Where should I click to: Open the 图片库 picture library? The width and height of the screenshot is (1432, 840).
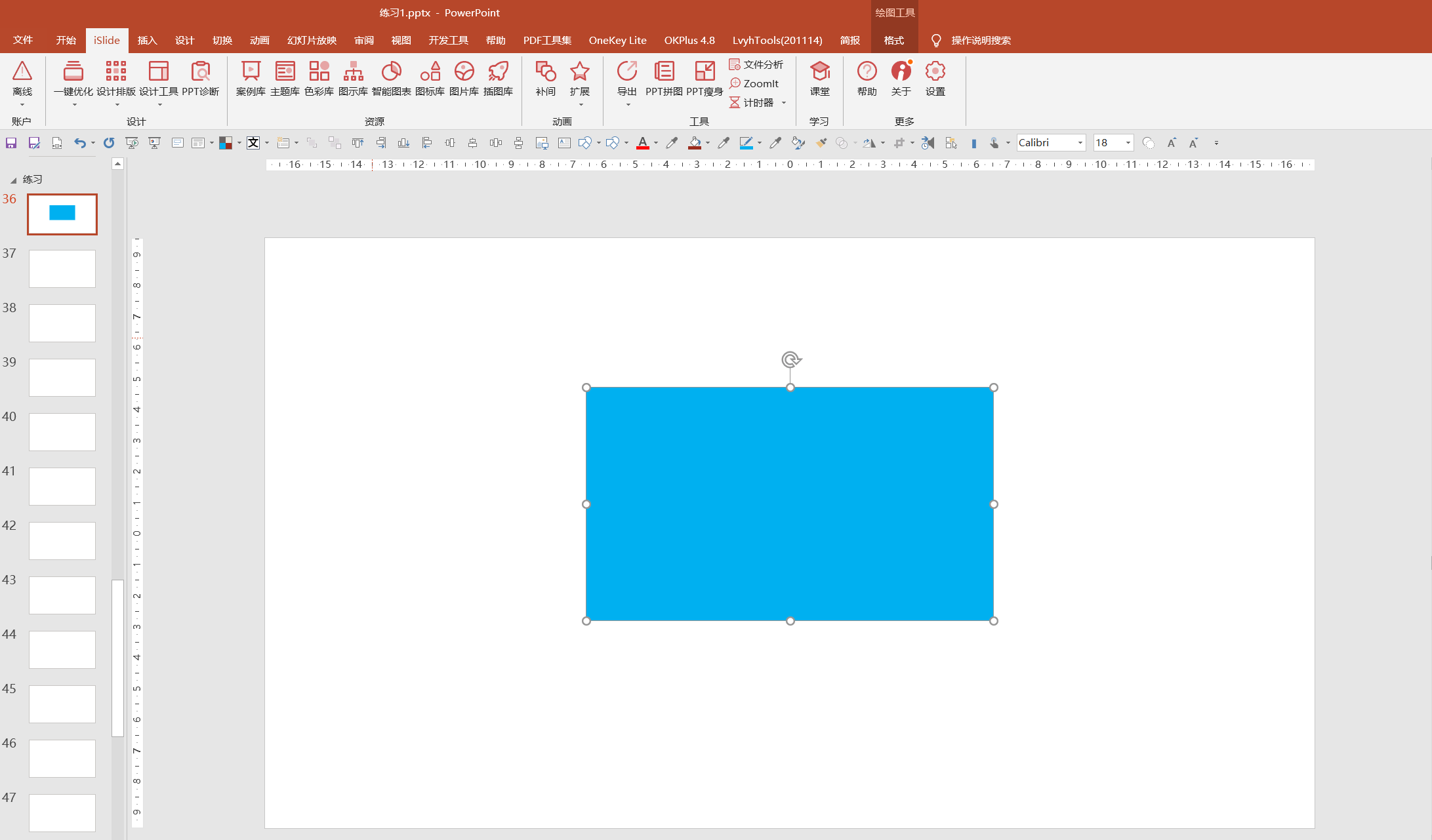(464, 79)
